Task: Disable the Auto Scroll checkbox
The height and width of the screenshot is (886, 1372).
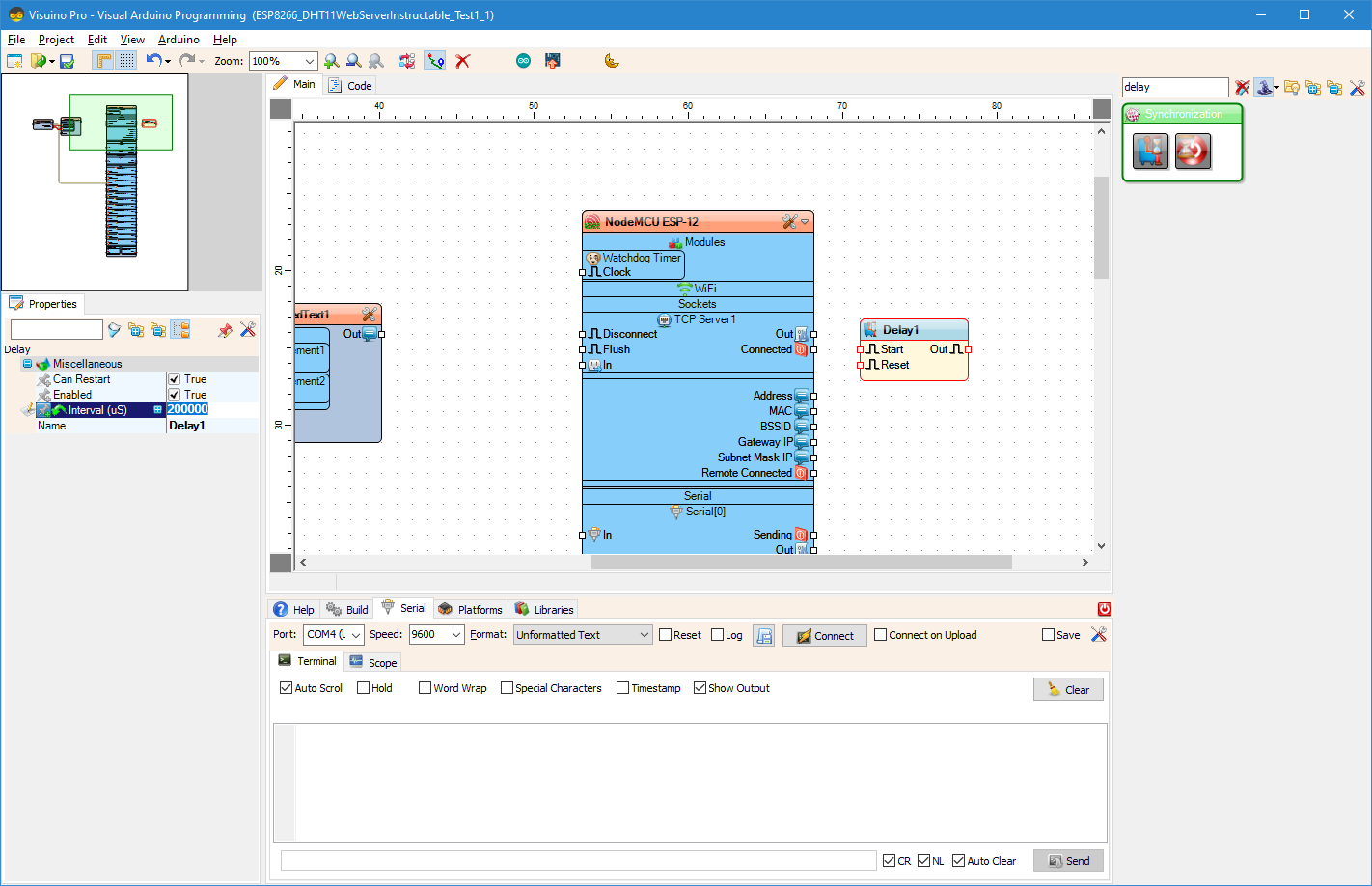Action: point(286,688)
